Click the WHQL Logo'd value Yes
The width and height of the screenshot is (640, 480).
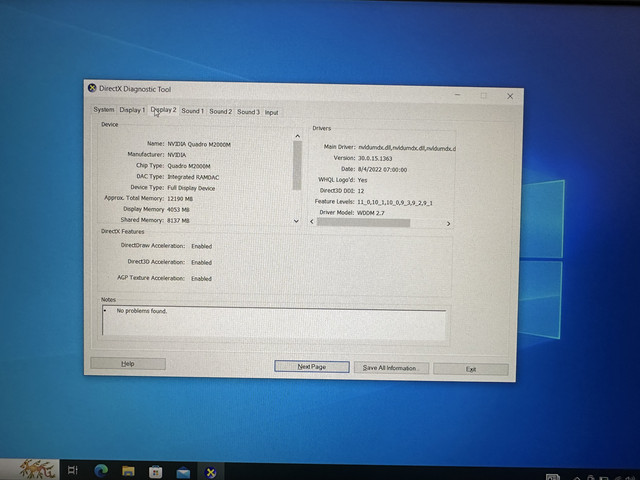(x=362, y=180)
